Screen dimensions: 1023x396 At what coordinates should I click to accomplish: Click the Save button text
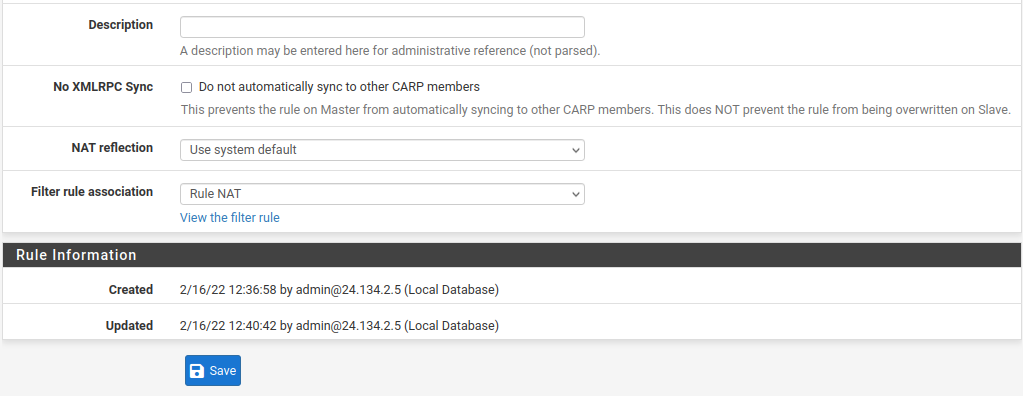point(222,371)
